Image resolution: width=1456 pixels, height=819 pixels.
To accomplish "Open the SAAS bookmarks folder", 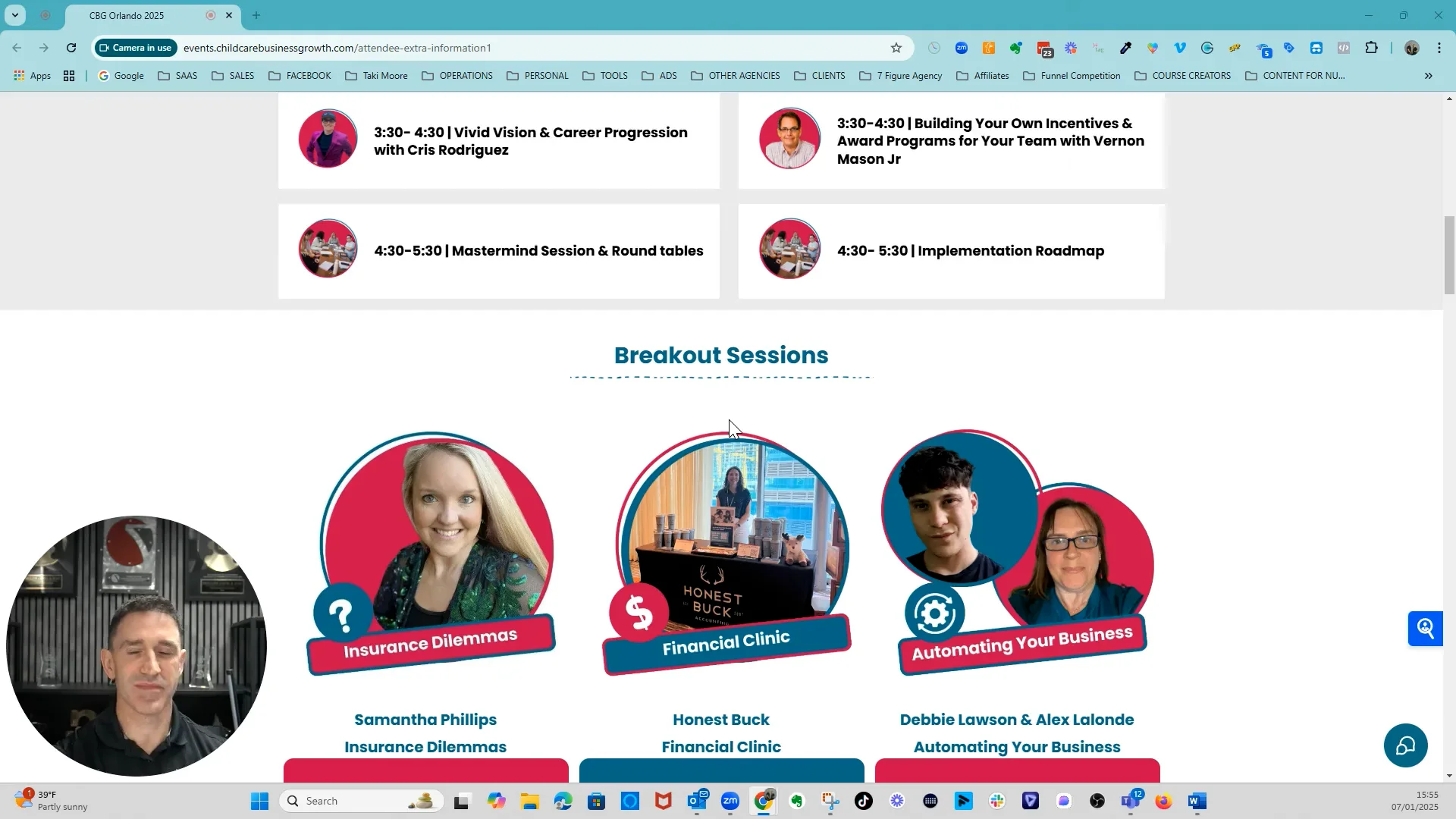I will 177,76.
